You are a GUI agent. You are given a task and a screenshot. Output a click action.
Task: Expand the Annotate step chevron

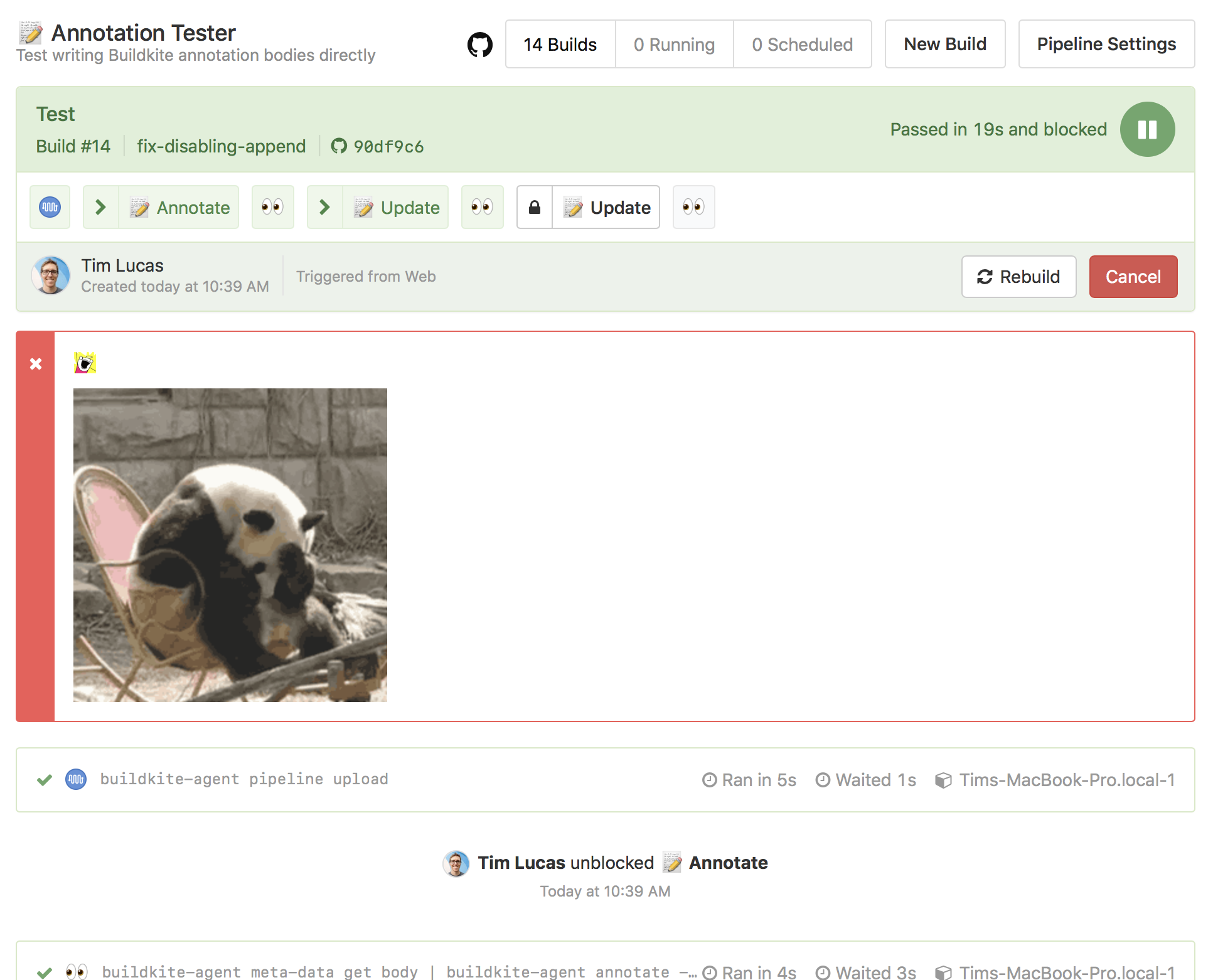[x=100, y=207]
